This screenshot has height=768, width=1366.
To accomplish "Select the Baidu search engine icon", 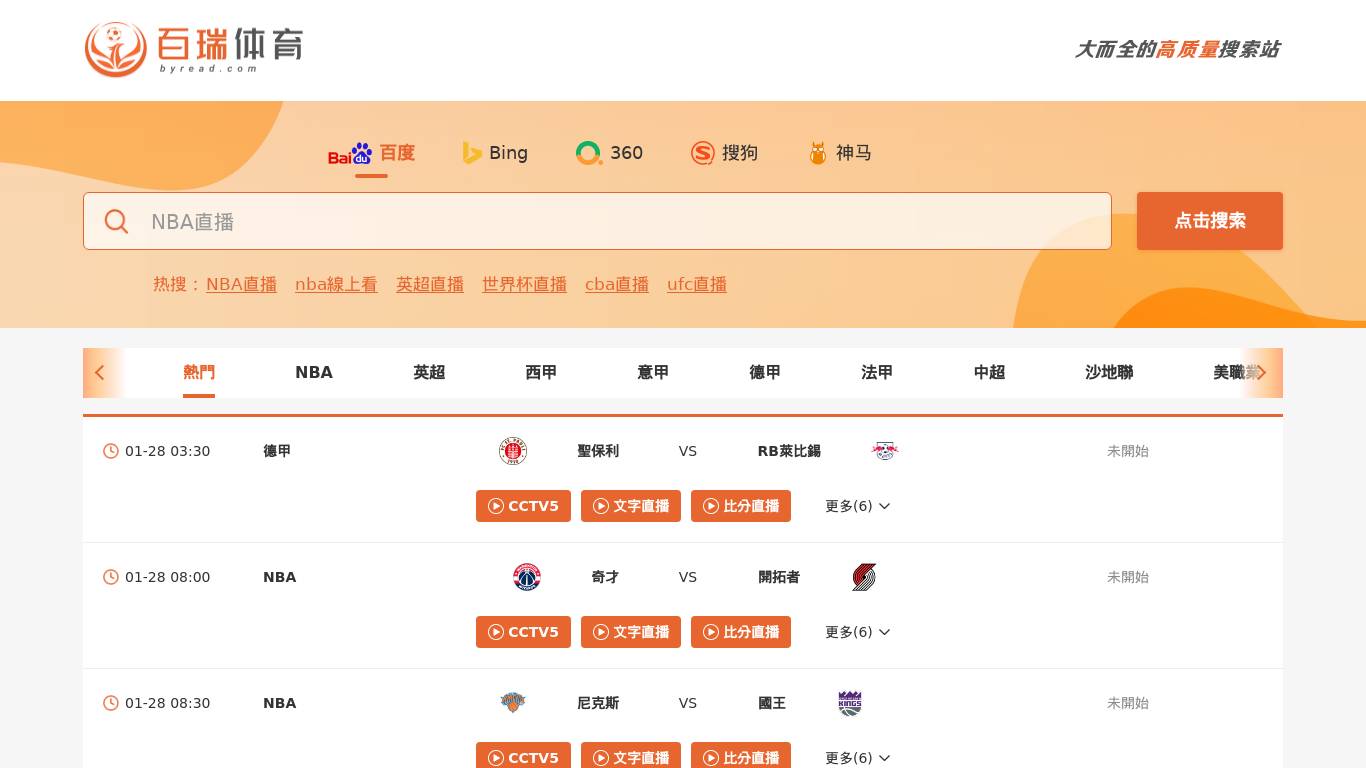I will coord(350,153).
